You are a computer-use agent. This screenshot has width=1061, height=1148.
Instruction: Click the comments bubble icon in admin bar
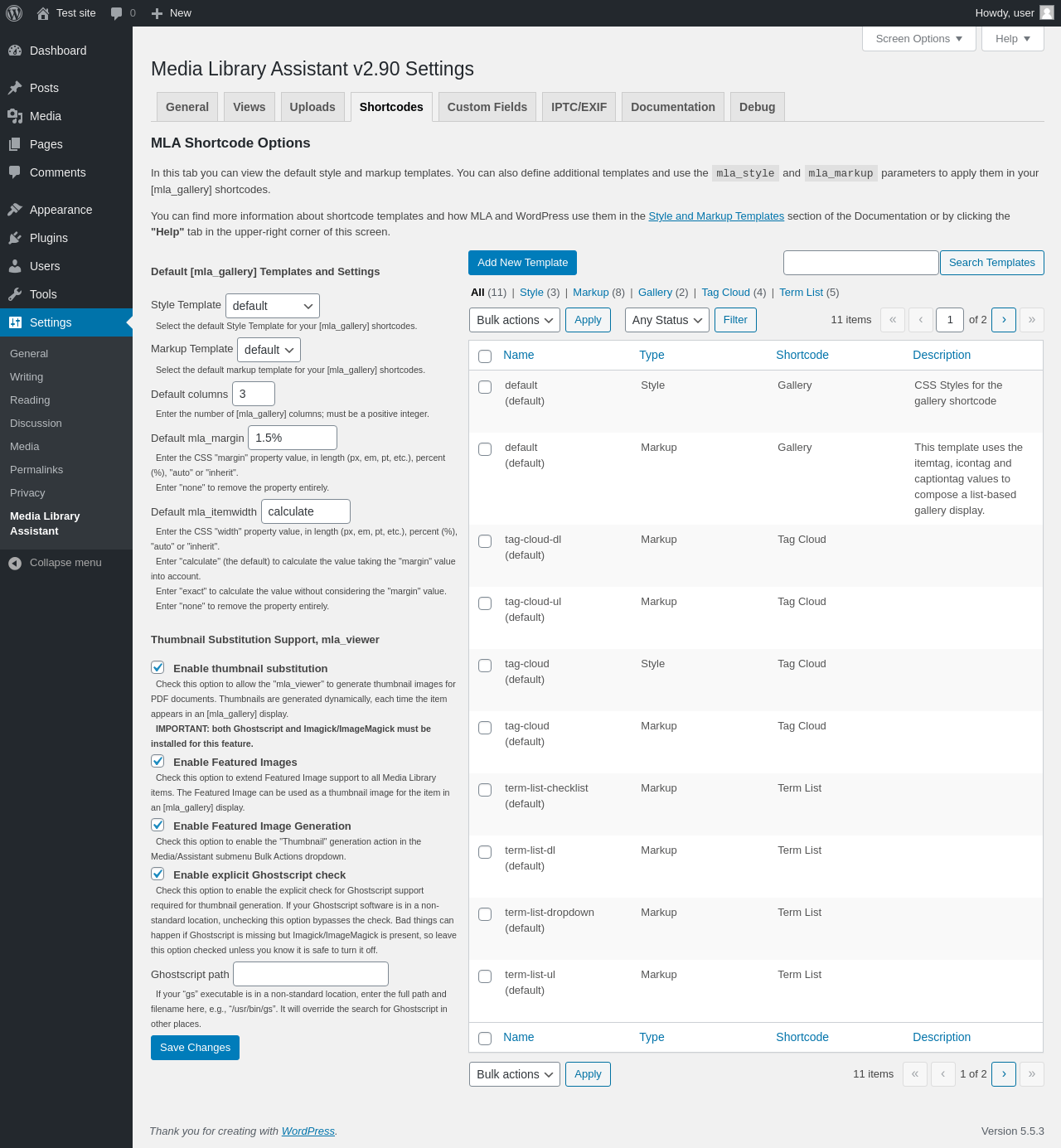[x=117, y=13]
